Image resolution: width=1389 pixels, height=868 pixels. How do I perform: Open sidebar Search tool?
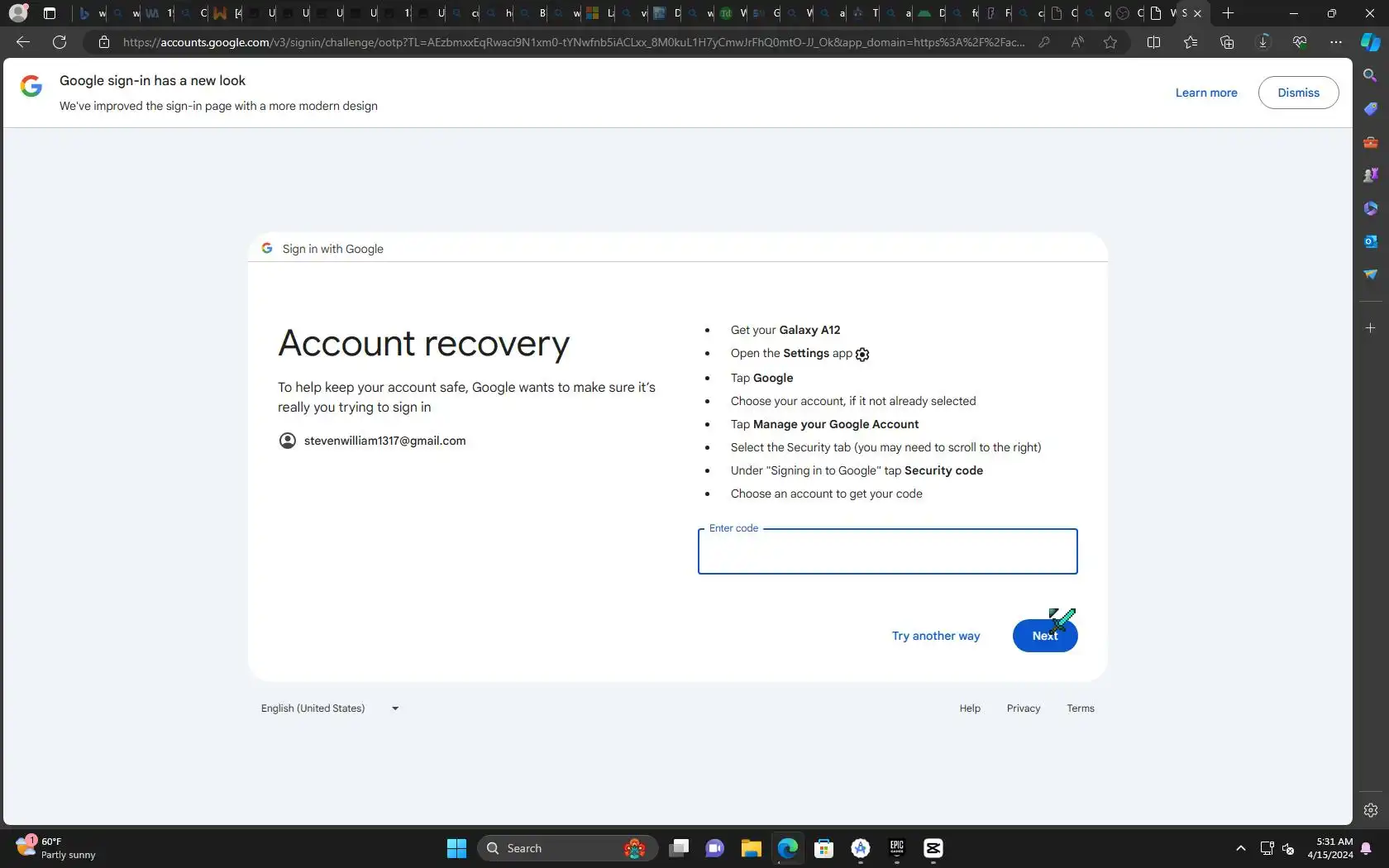(x=1371, y=75)
